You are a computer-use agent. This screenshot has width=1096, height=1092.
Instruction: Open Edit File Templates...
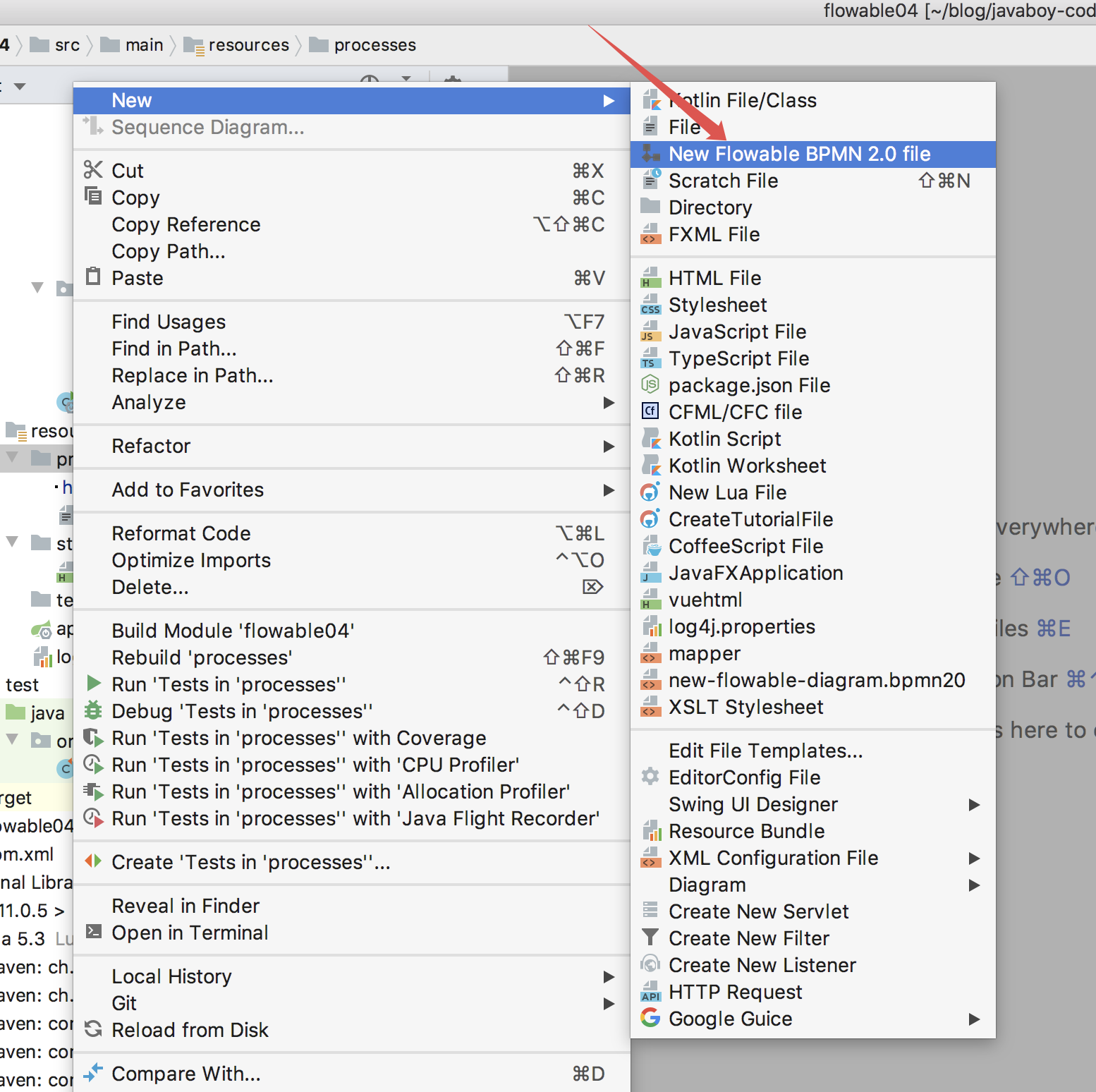pos(812,751)
